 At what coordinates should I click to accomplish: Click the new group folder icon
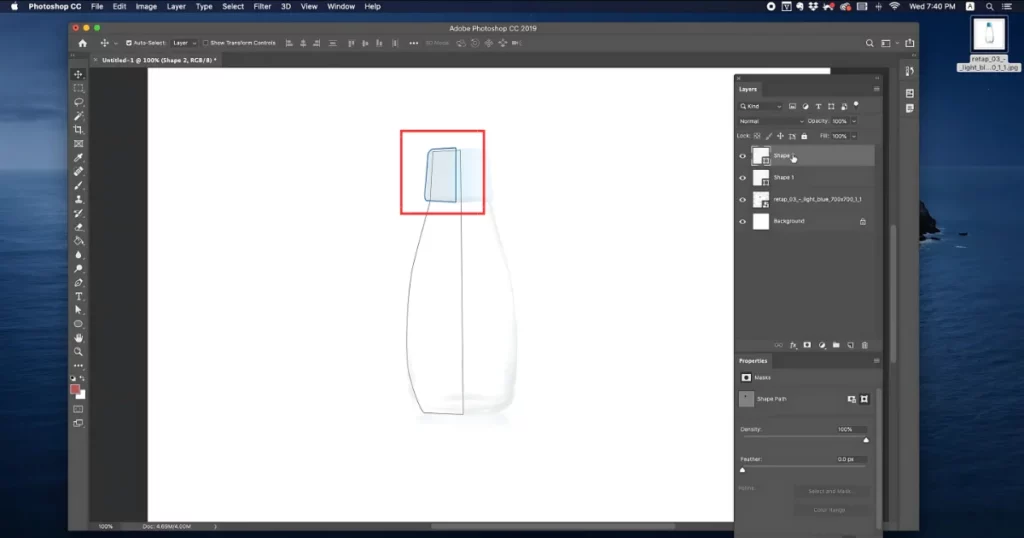tap(836, 345)
